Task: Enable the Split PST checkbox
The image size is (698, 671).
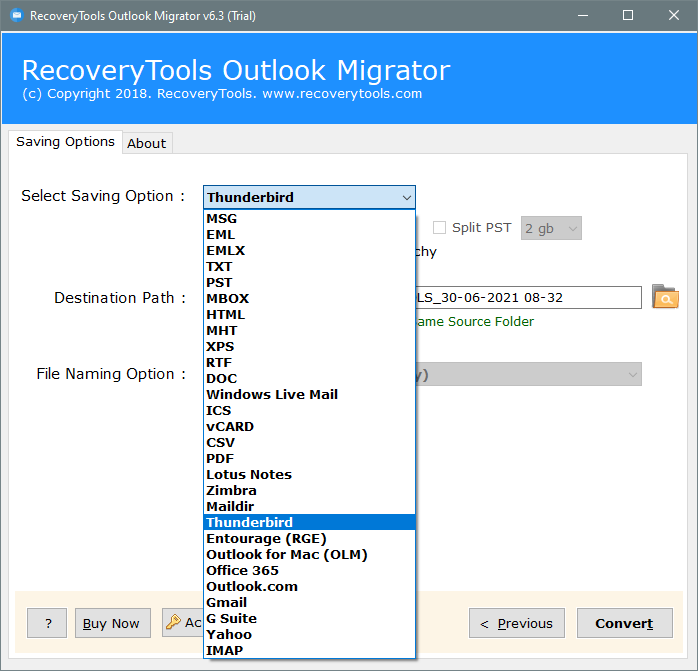Action: point(439,228)
